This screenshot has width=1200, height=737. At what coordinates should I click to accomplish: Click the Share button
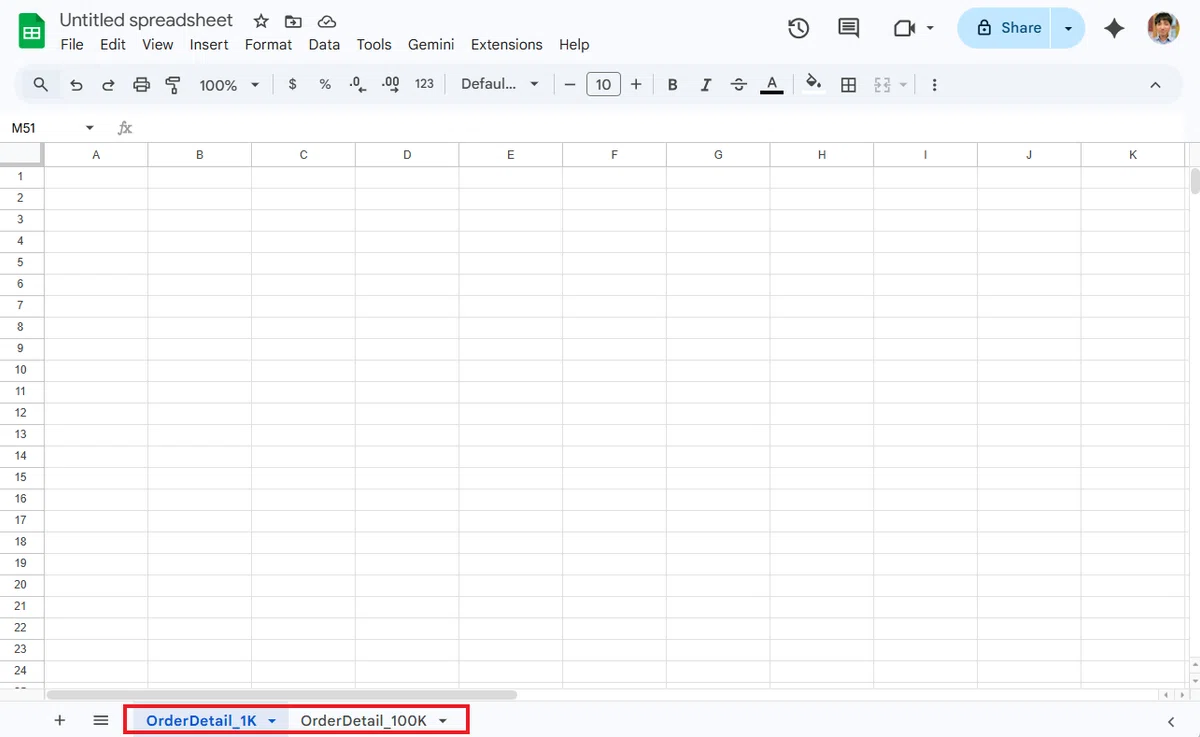tap(1008, 28)
